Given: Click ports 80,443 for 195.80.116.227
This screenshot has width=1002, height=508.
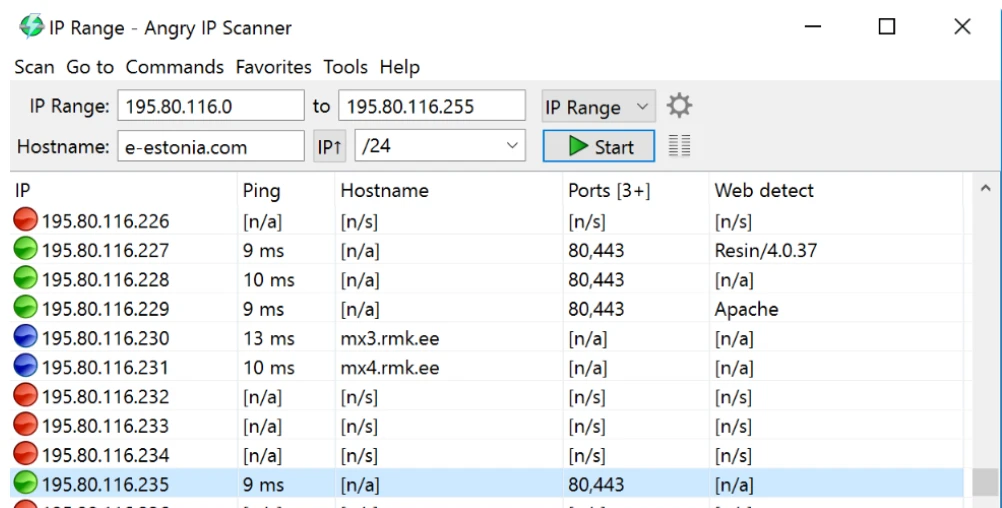Looking at the screenshot, I should point(596,250).
